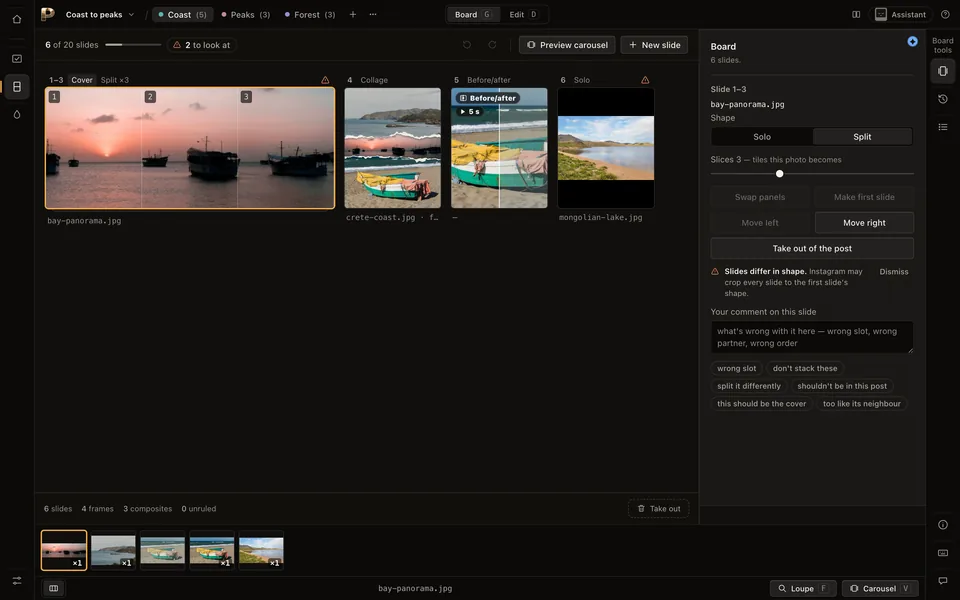
Task: Select the sunset thumbnail in the filmstrip
Action: [x=64, y=550]
